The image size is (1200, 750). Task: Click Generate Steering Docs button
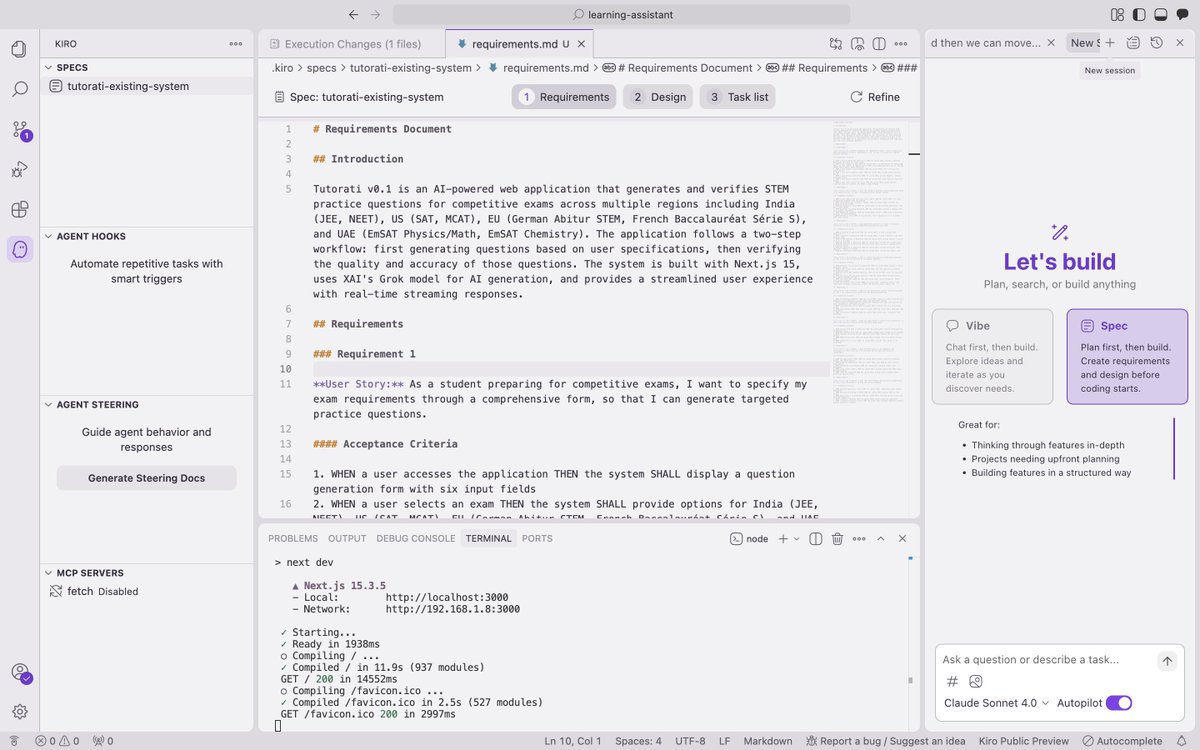[146, 478]
